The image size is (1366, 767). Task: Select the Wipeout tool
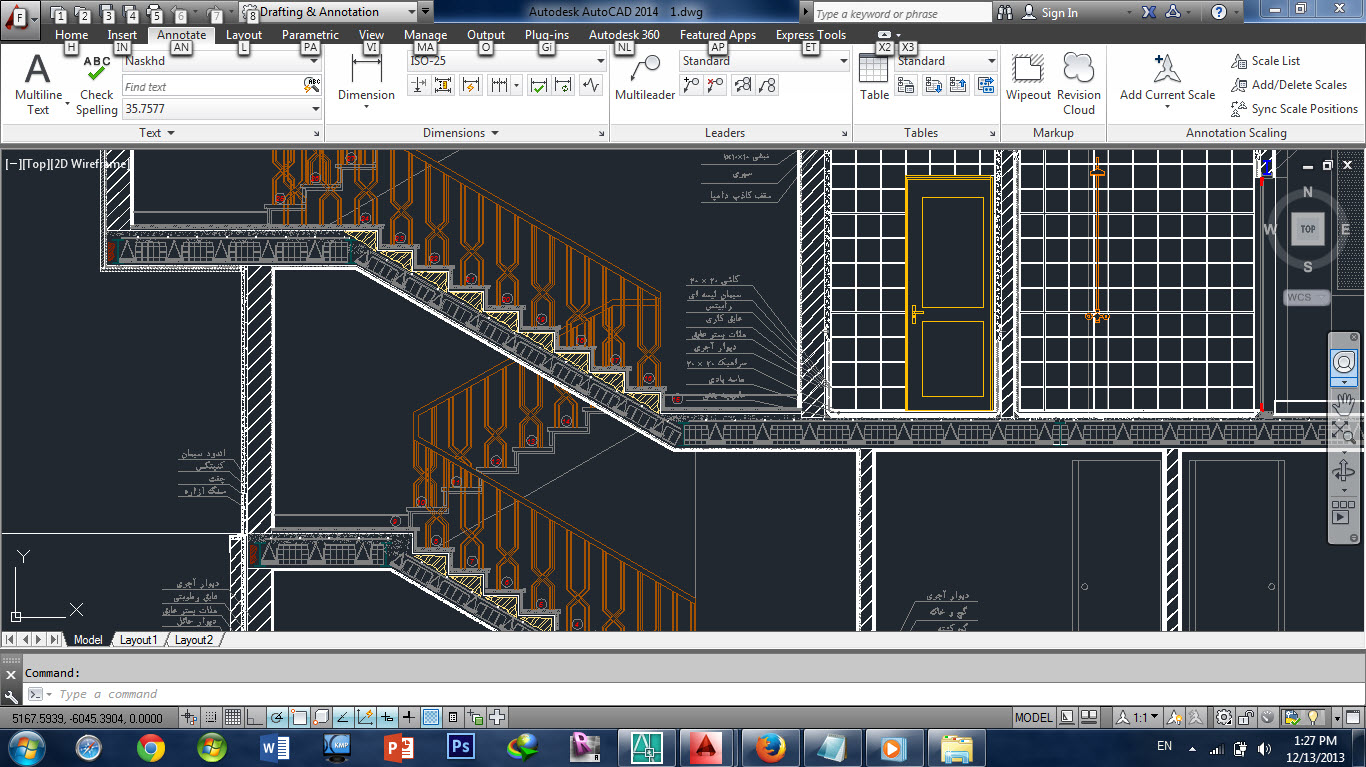point(1028,78)
